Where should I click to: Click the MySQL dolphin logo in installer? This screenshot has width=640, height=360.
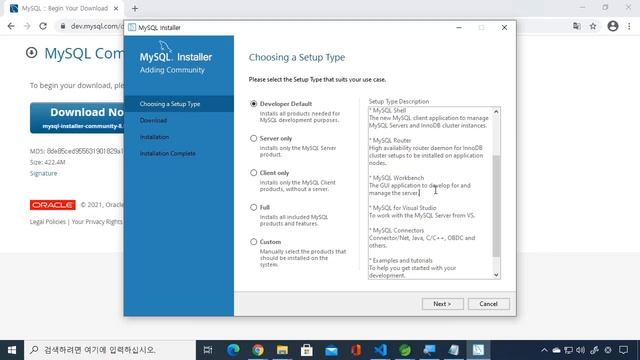[165, 46]
